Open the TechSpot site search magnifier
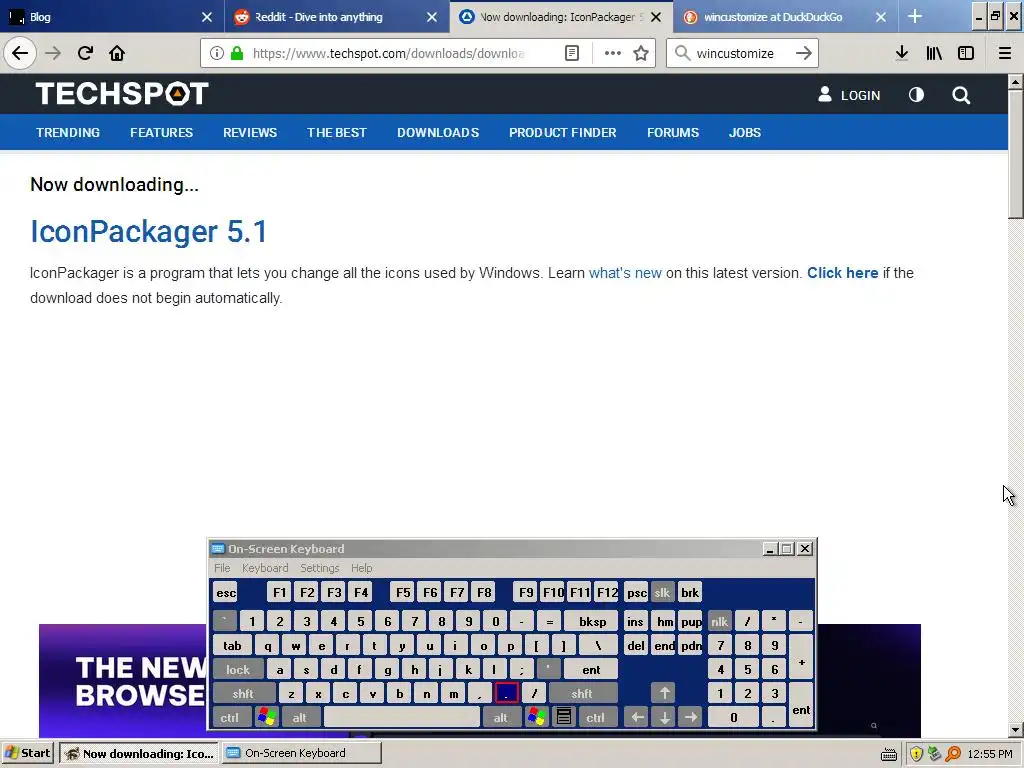 click(961, 95)
